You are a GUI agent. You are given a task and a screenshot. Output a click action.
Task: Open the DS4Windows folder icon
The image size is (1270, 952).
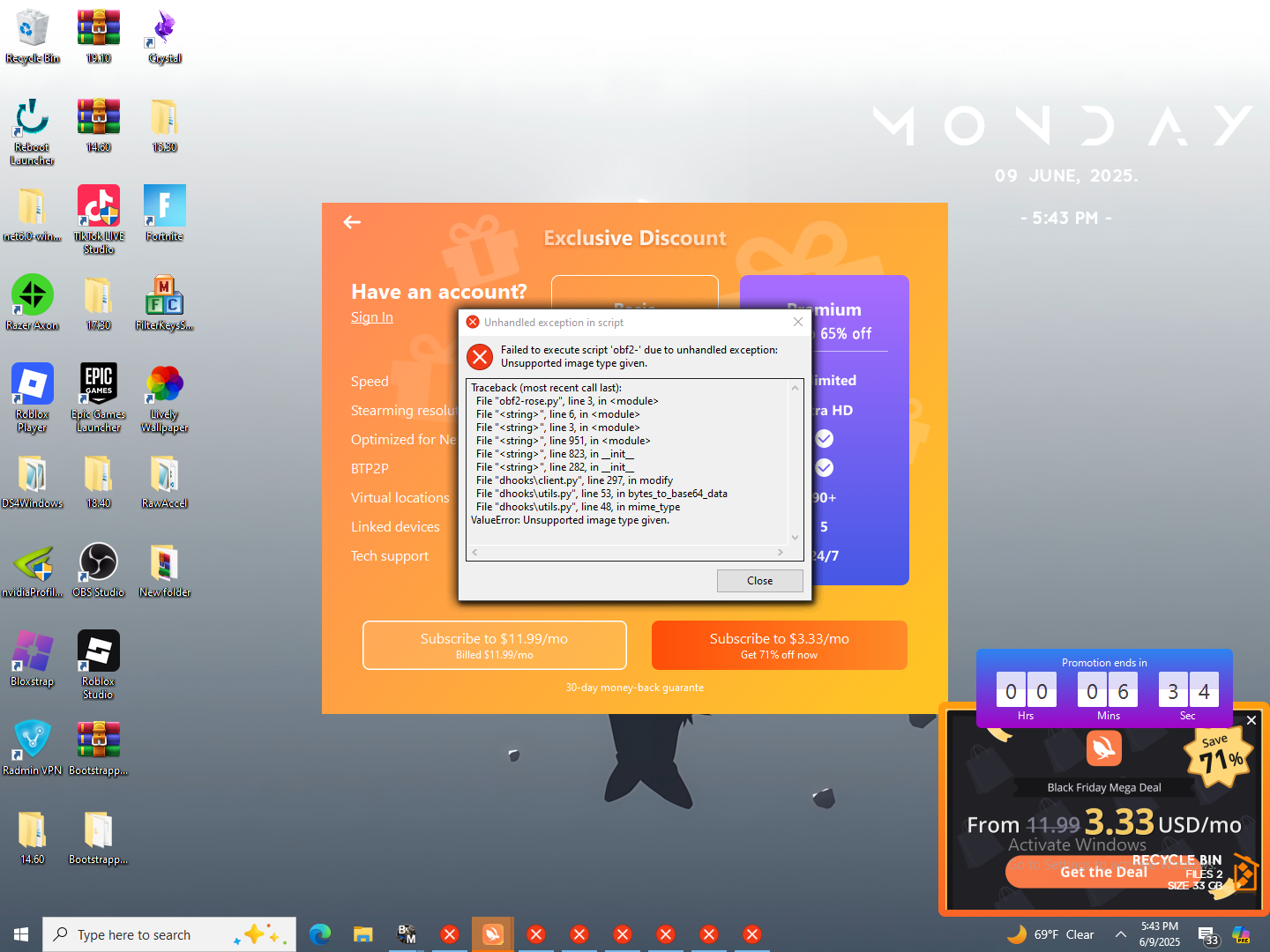[x=33, y=482]
